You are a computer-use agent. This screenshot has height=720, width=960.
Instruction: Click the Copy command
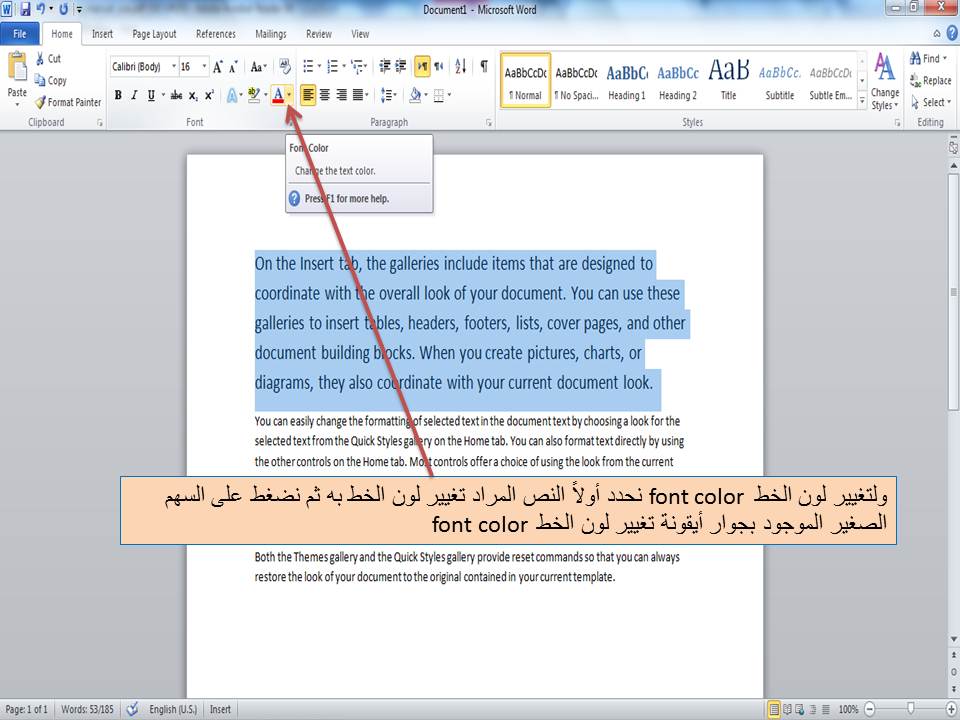click(50, 80)
